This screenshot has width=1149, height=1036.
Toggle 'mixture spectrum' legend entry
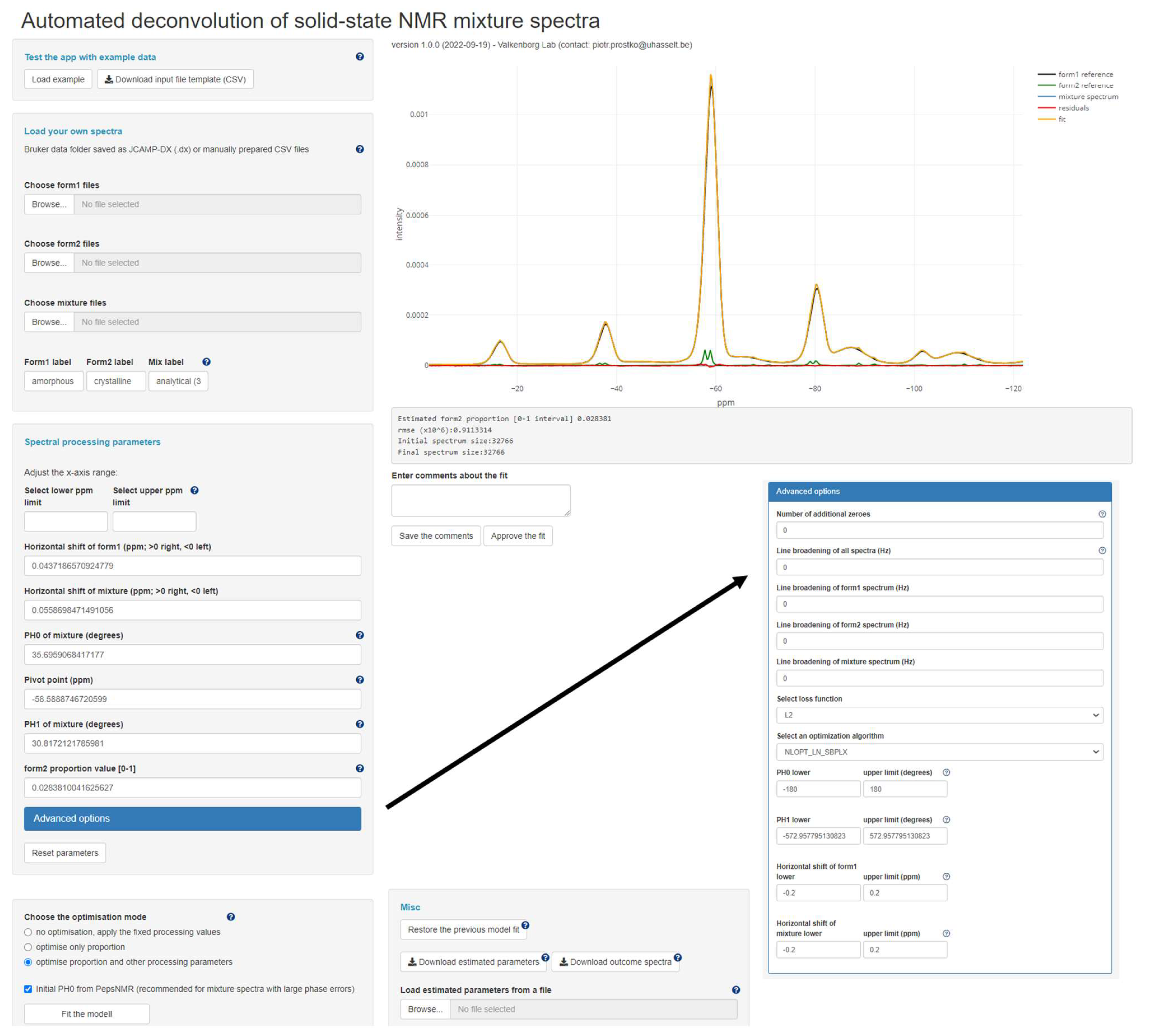tap(1088, 97)
